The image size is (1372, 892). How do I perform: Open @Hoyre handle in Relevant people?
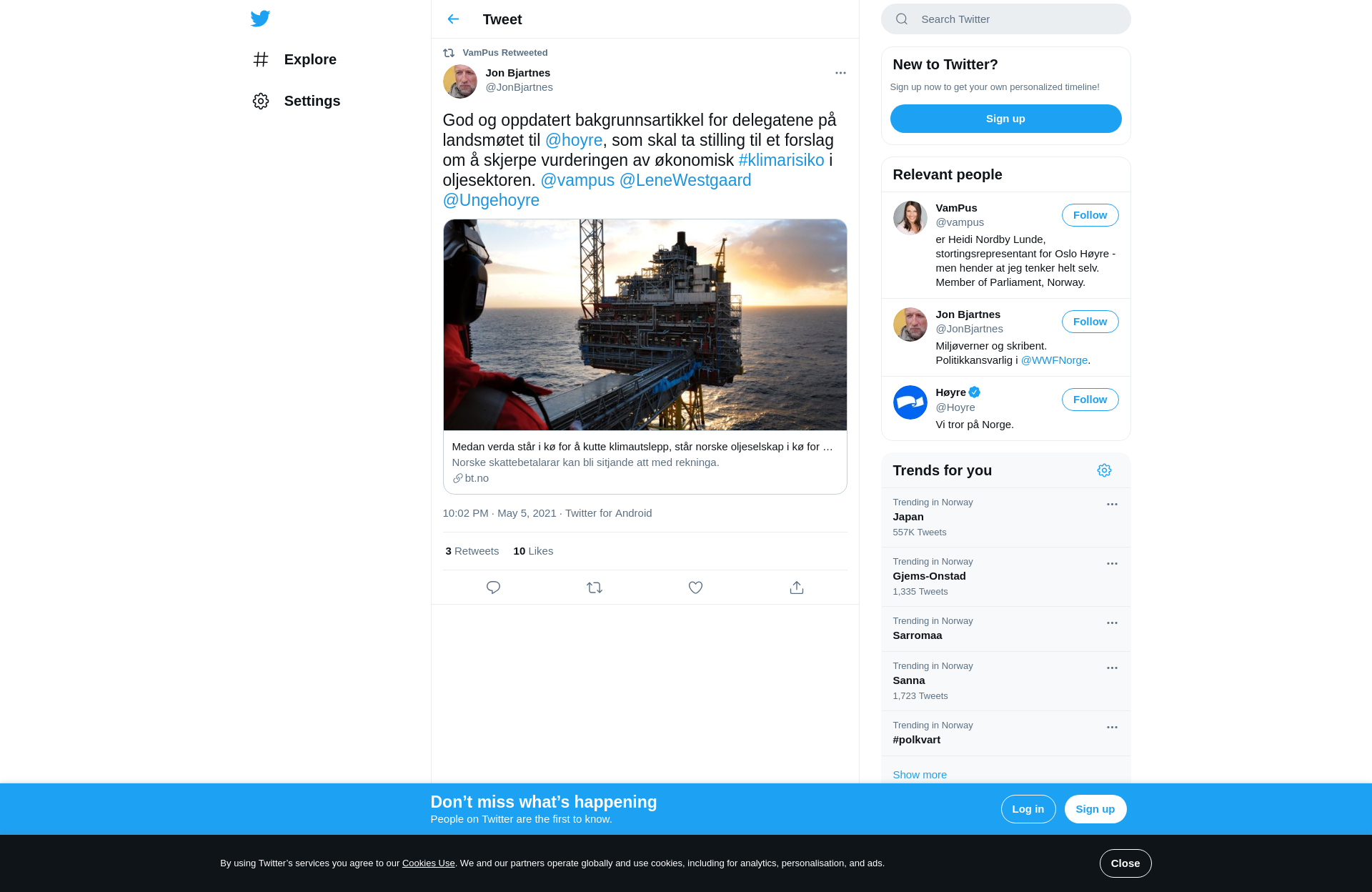(955, 407)
